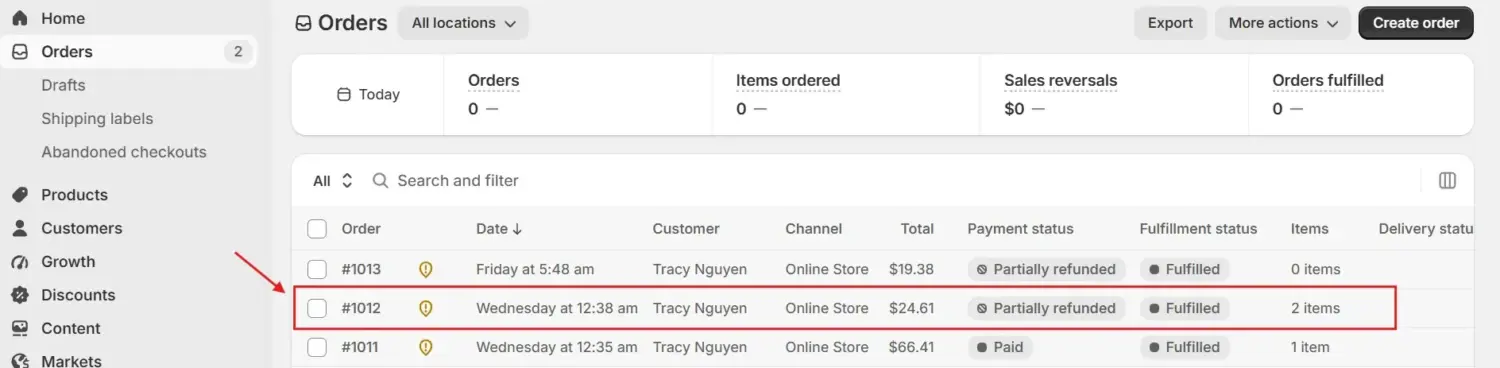
Task: Click the Search and filter field
Action: 890,181
